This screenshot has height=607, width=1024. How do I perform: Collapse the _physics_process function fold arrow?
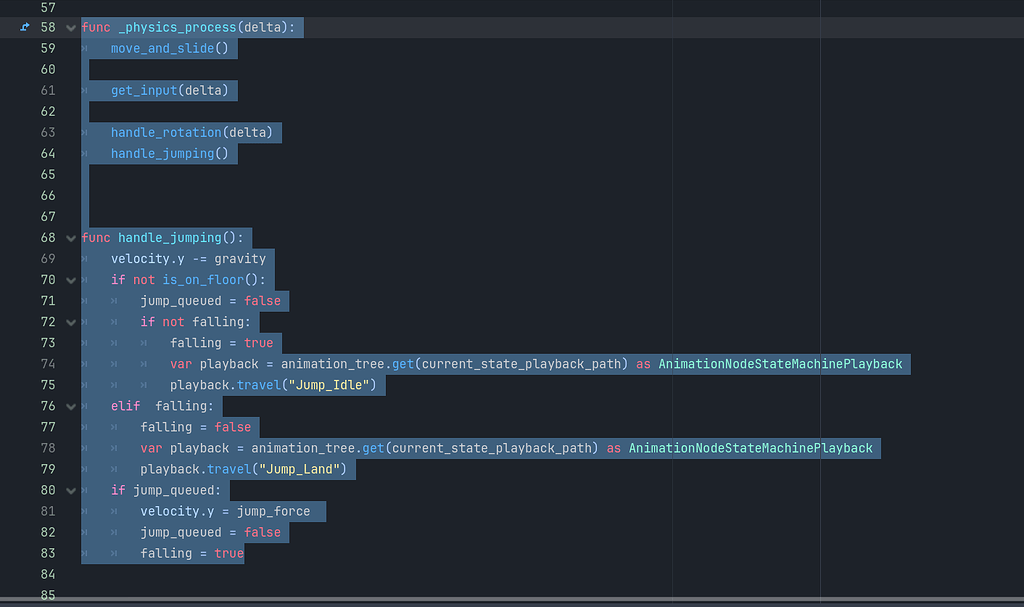pyautogui.click(x=70, y=27)
